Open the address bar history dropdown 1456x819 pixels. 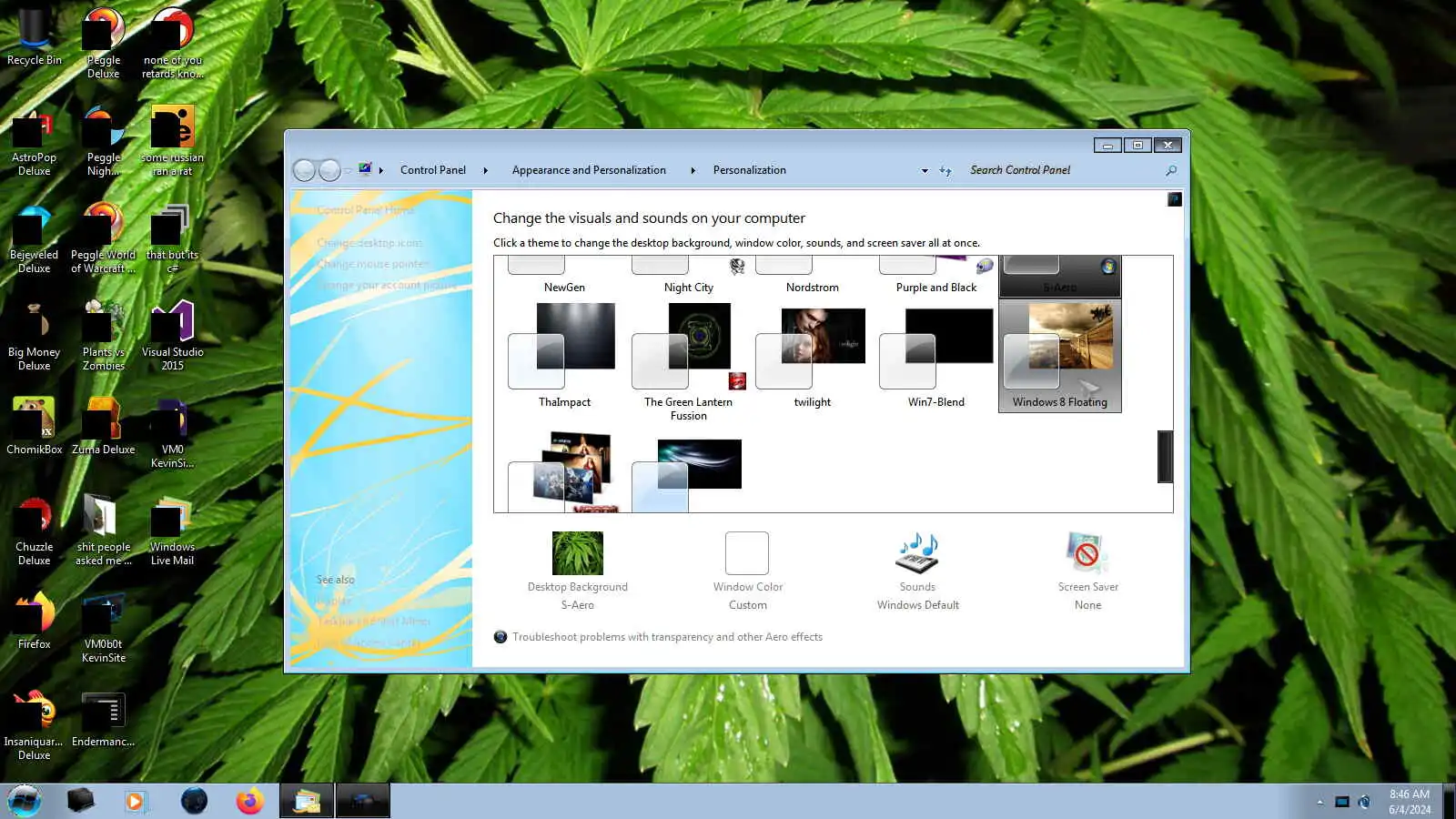pyautogui.click(x=925, y=170)
